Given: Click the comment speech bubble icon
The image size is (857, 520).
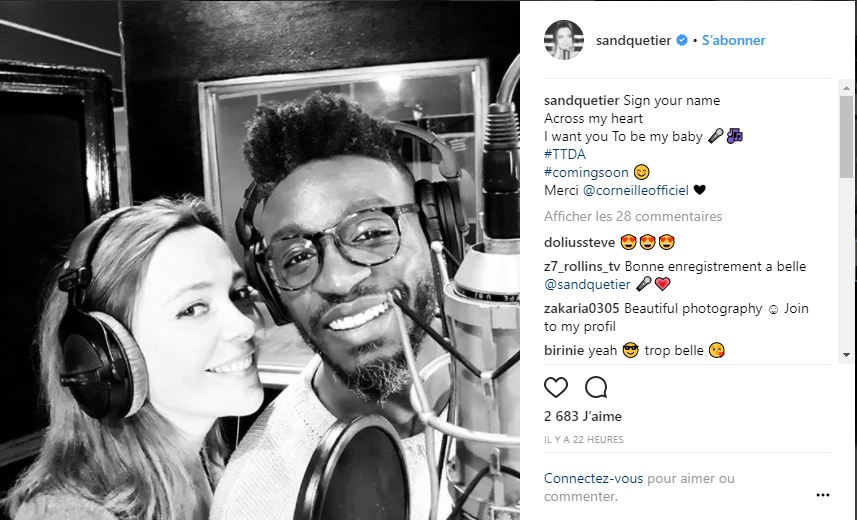Looking at the screenshot, I should point(596,387).
